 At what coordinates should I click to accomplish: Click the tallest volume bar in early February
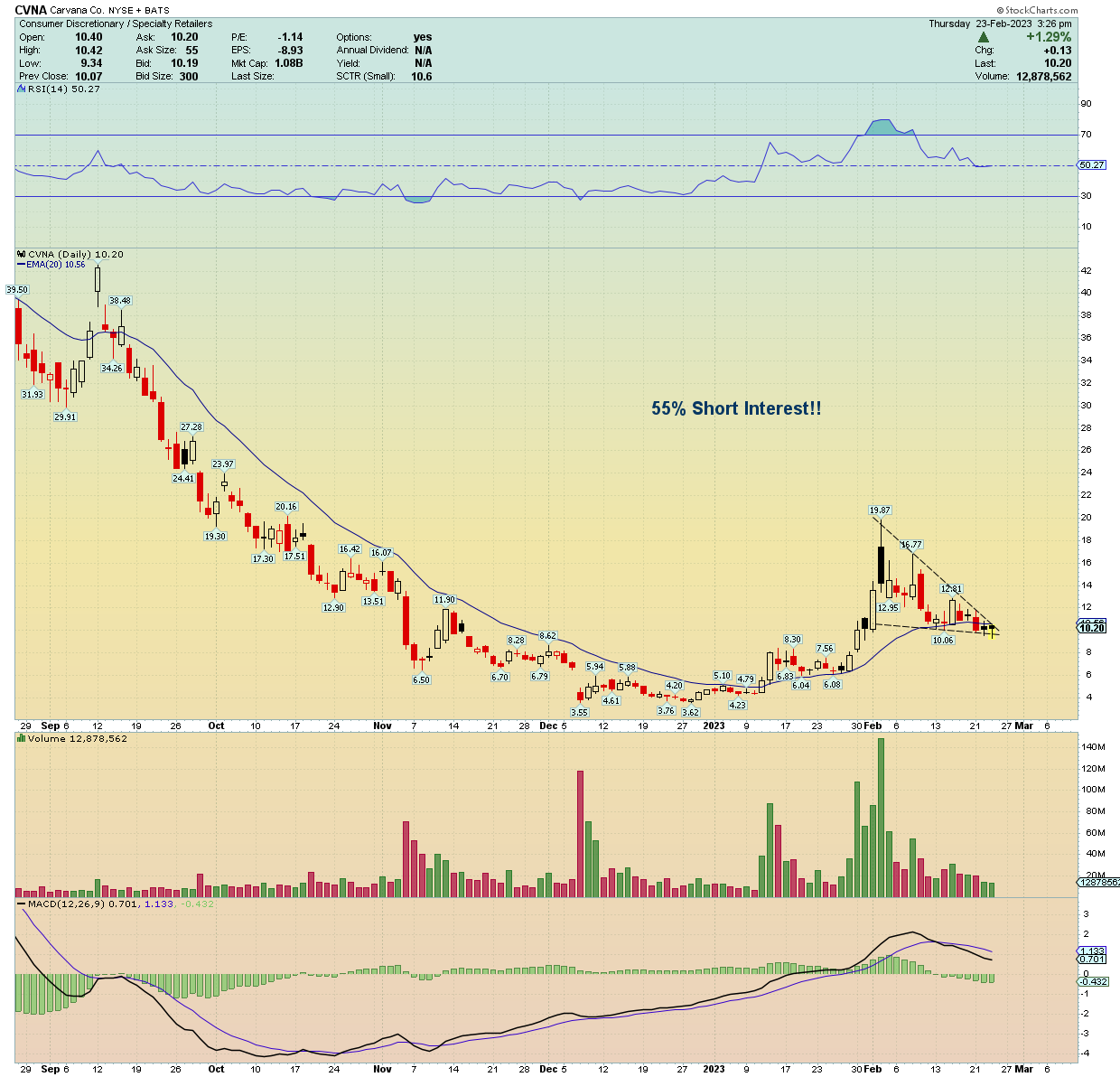881,818
